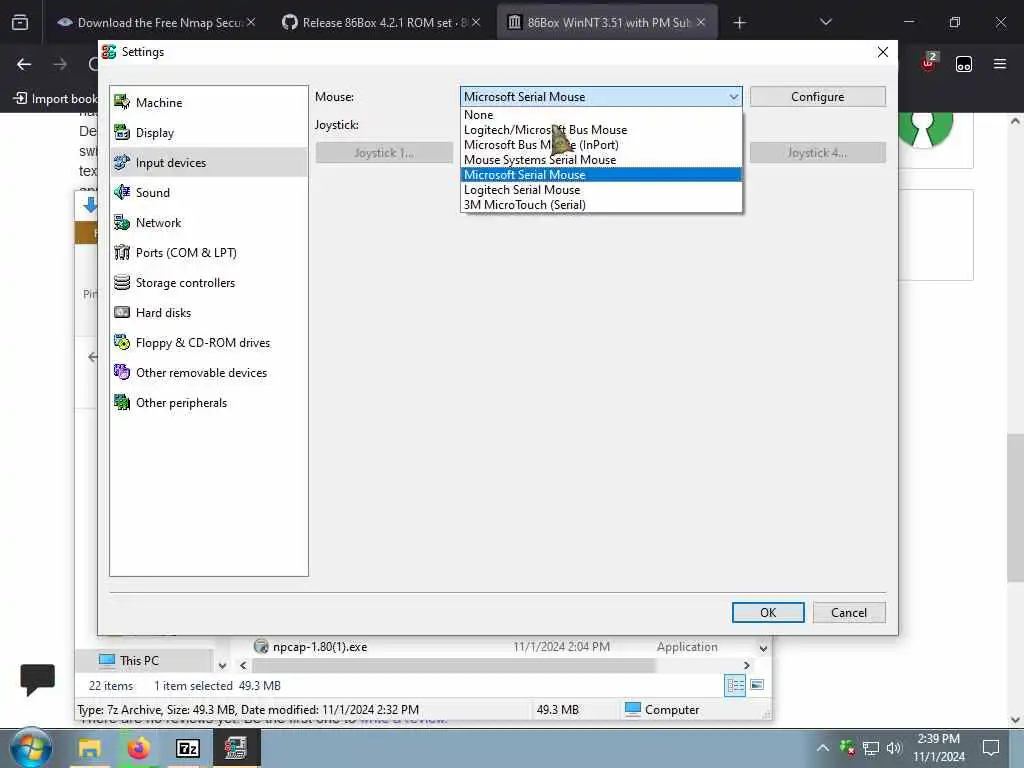Select the Input devices category

(209, 163)
